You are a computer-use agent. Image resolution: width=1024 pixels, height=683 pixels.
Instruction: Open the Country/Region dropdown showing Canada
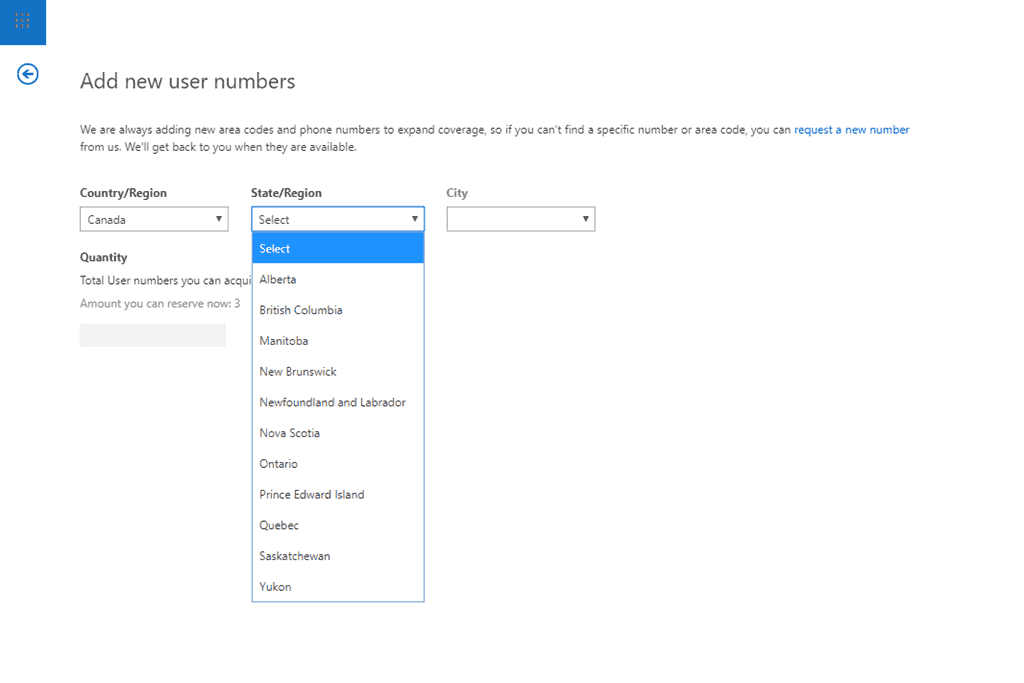[x=154, y=219]
